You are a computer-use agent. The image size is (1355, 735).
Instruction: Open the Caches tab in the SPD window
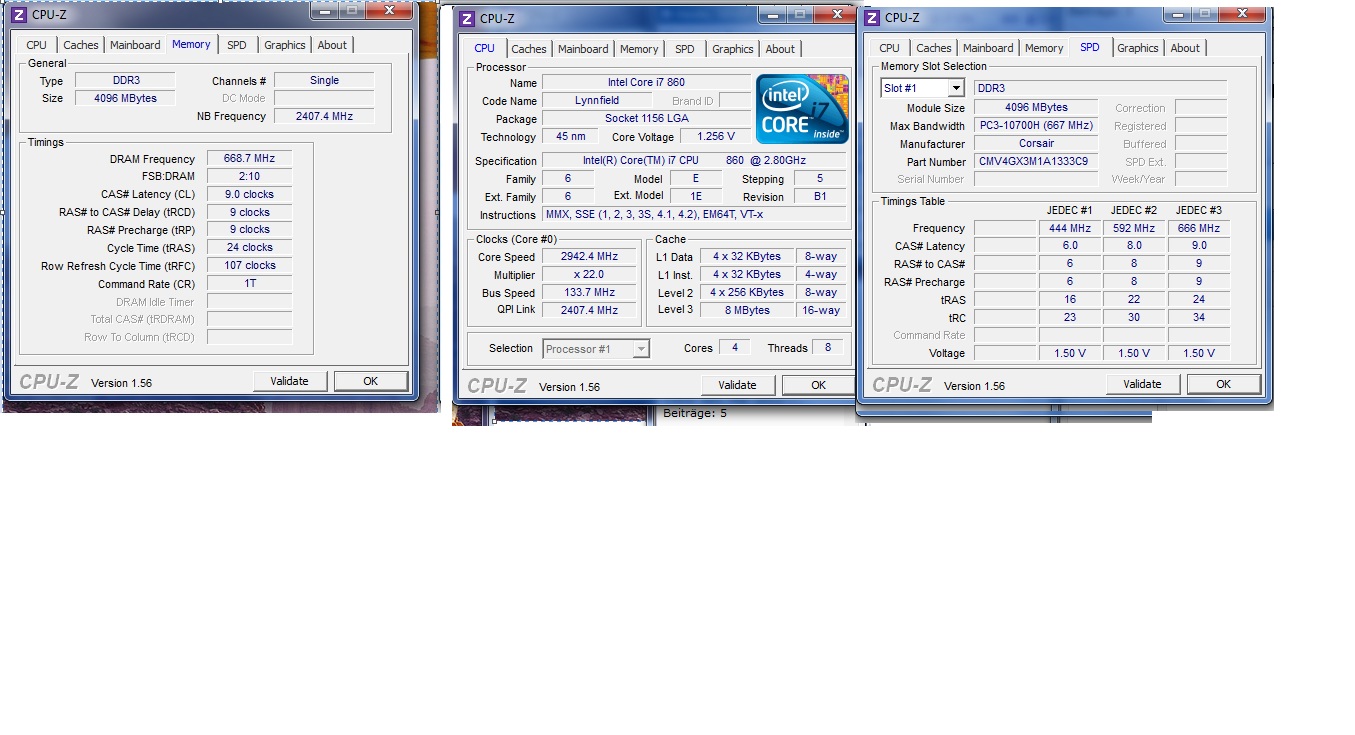934,48
